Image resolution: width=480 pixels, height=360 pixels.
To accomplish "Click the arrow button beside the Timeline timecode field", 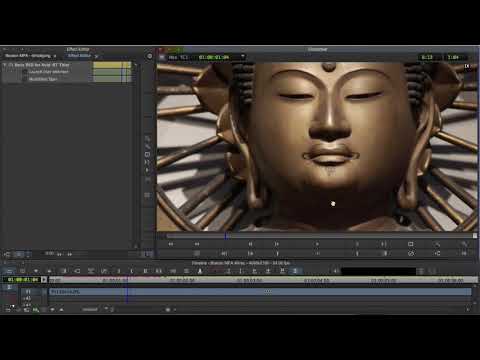I will coord(44,280).
